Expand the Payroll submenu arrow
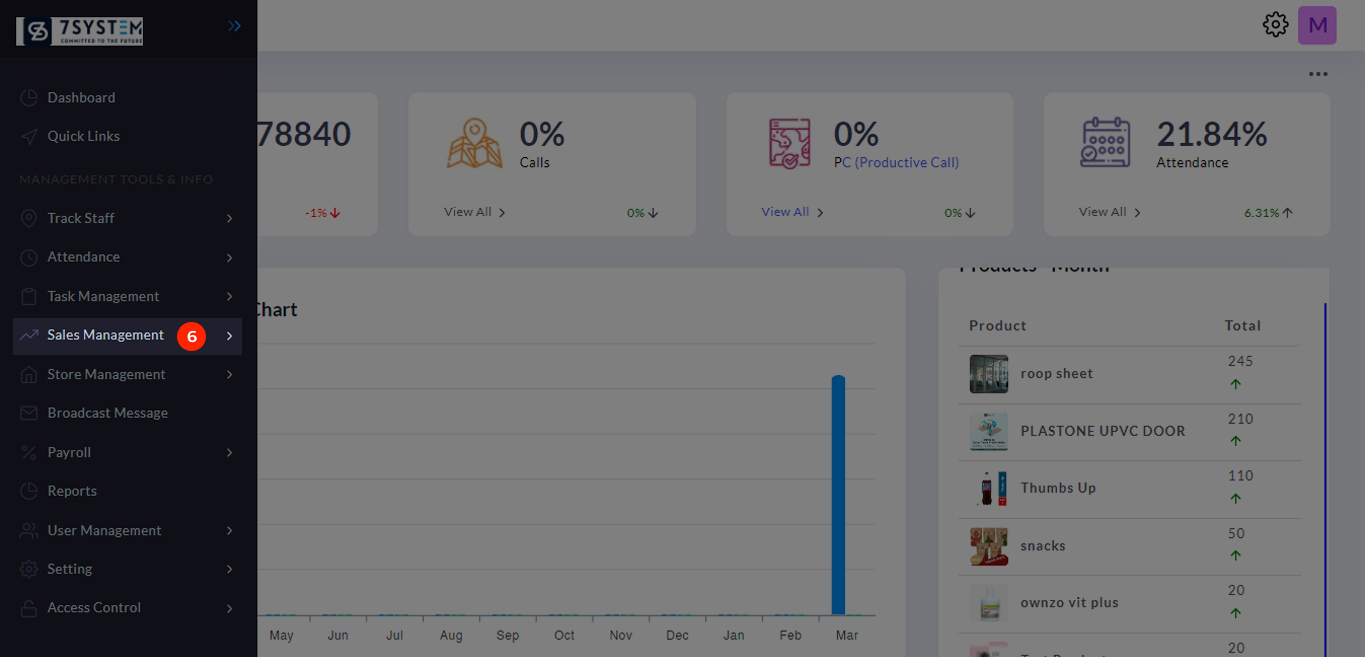The height and width of the screenshot is (657, 1365). (229, 453)
